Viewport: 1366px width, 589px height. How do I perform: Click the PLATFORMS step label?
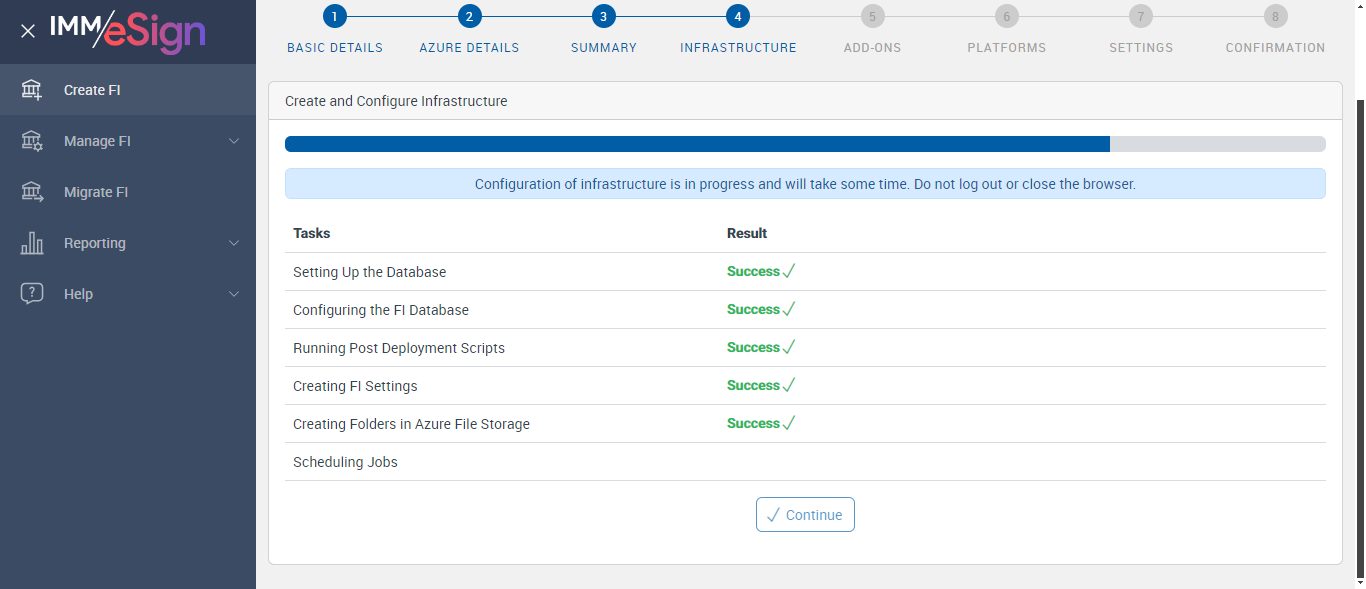tap(1007, 48)
